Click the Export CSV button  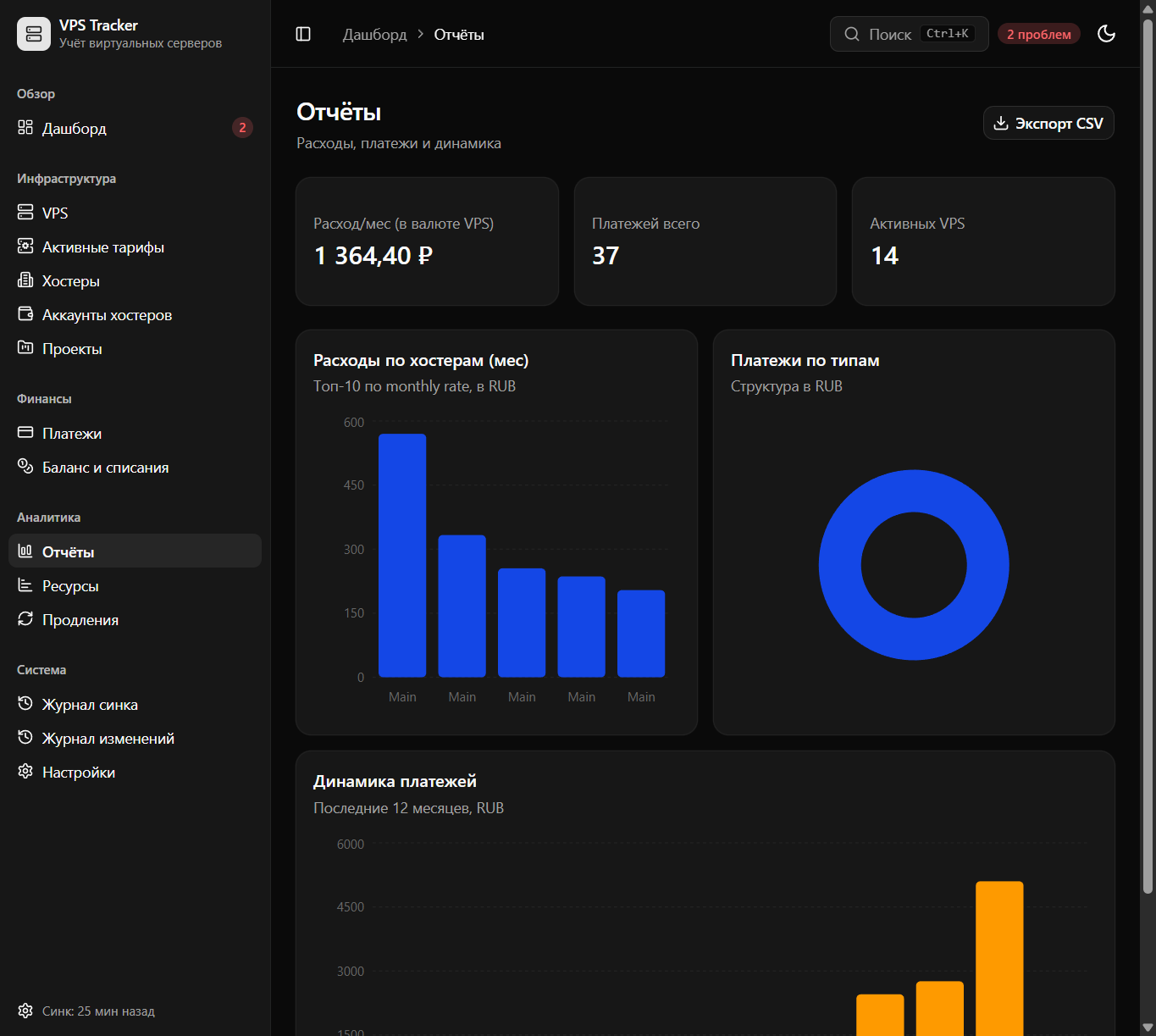(x=1048, y=123)
